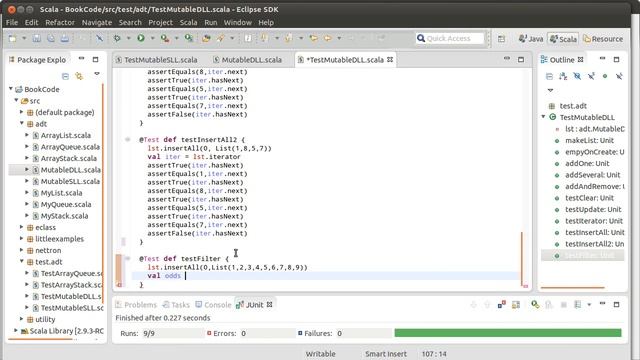Toggle JUnit Scroll Lock icon

516,304
